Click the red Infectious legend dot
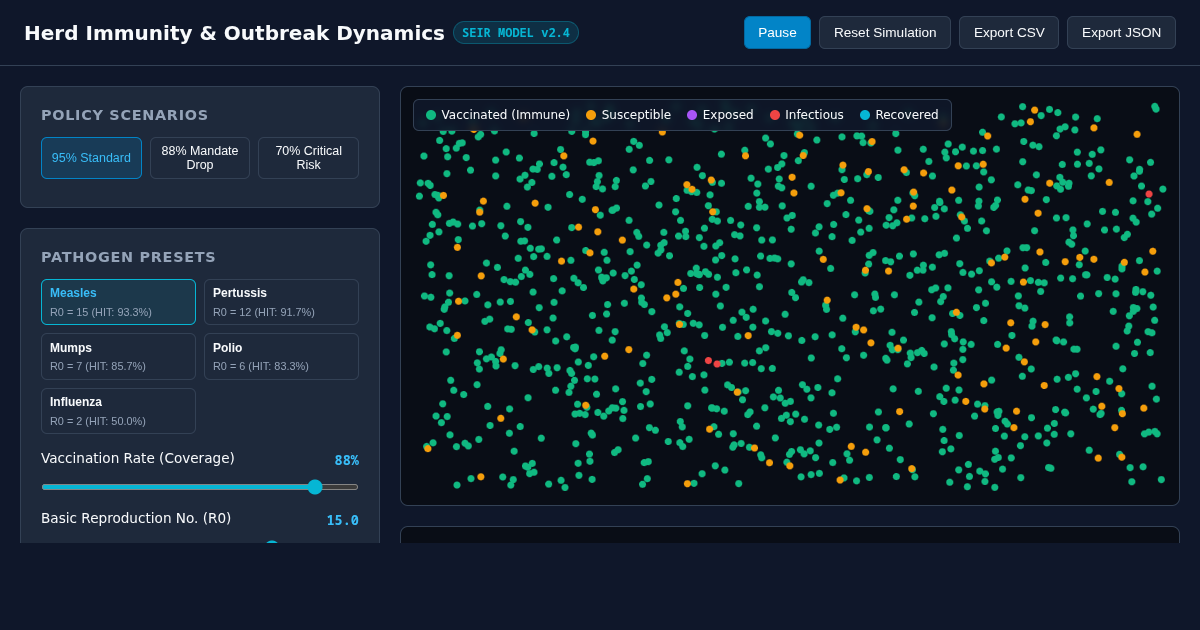The width and height of the screenshot is (1200, 630). pyautogui.click(x=775, y=115)
